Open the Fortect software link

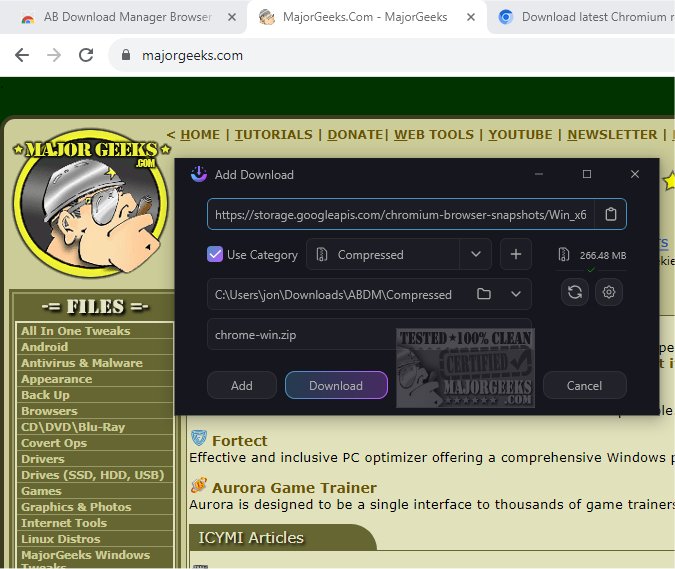pyautogui.click(x=239, y=441)
